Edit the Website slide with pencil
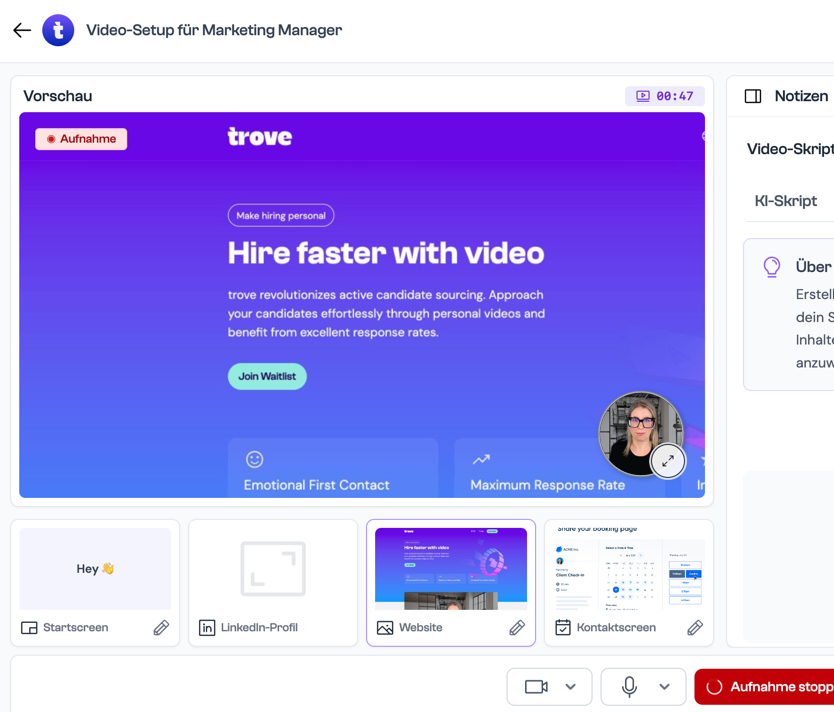 coord(517,628)
